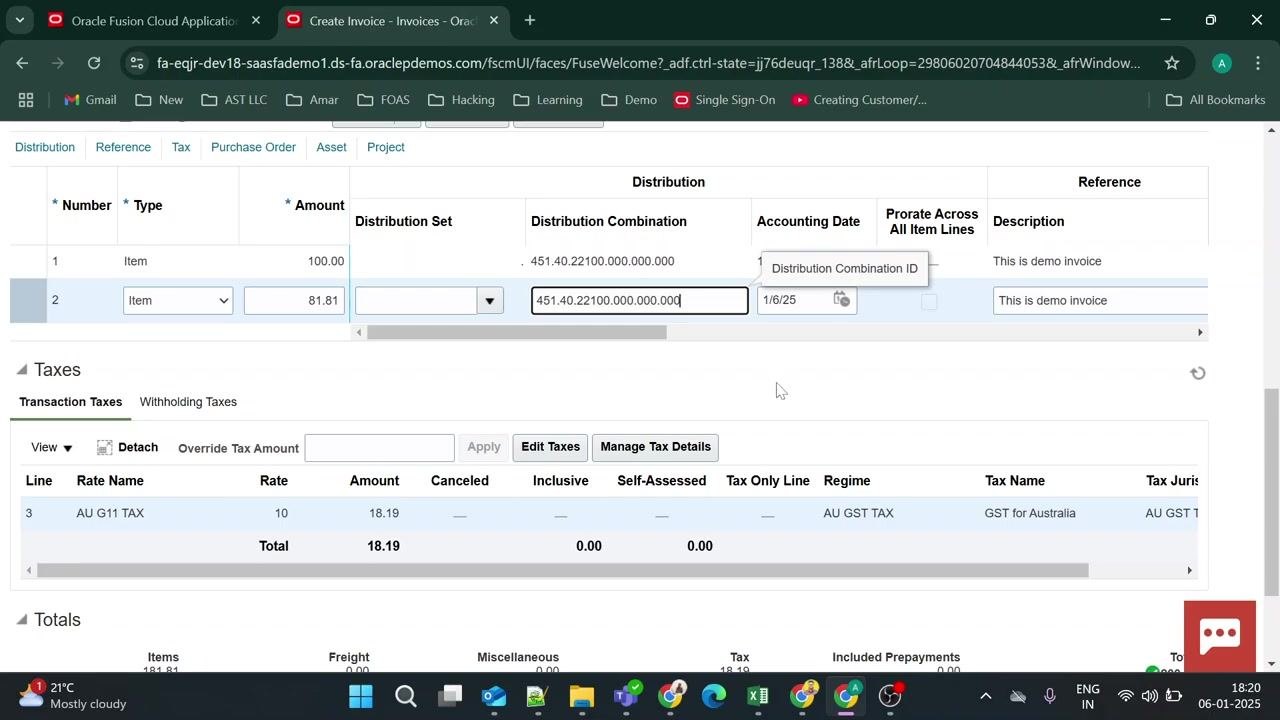This screenshot has height=720, width=1280.
Task: Open the All Bookmarks folder
Action: point(1216,100)
